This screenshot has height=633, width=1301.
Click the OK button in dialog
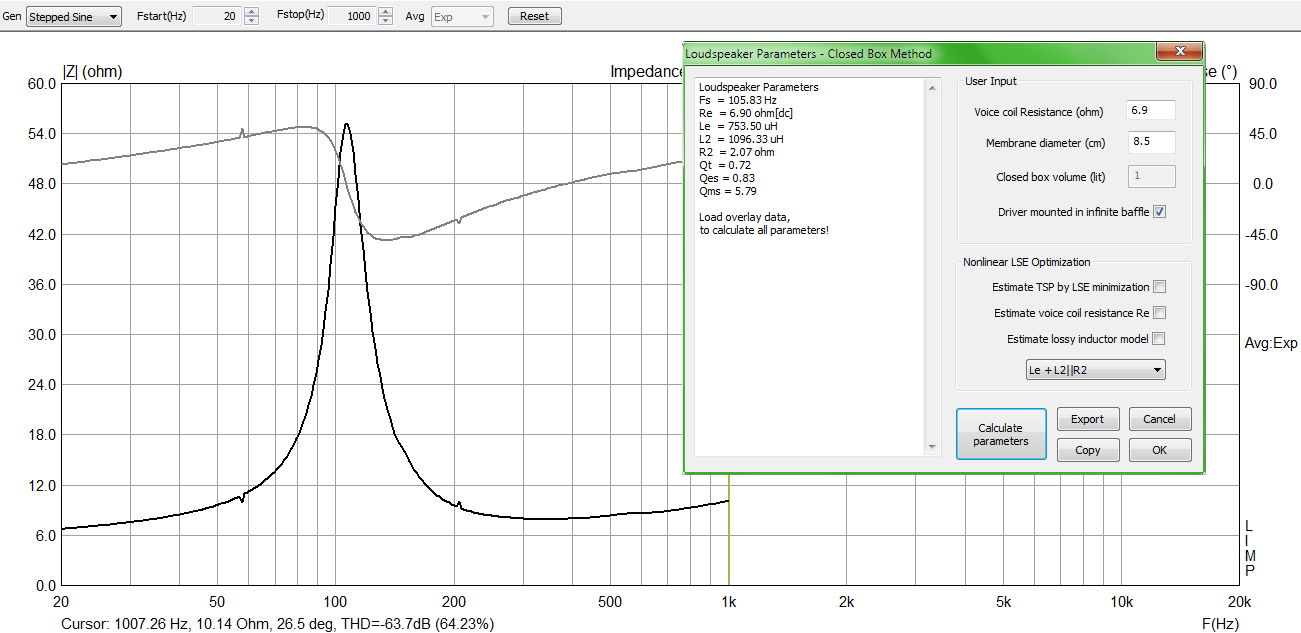(1160, 450)
